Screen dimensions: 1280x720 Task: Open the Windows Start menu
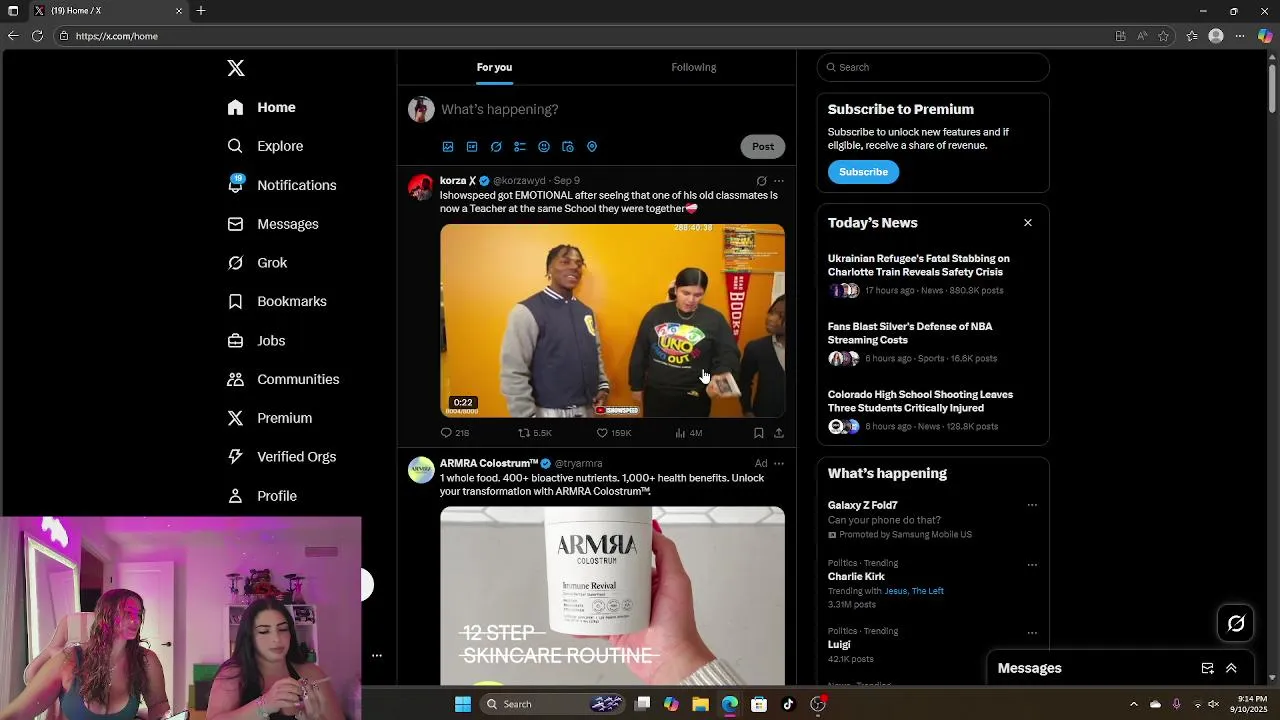[463, 704]
